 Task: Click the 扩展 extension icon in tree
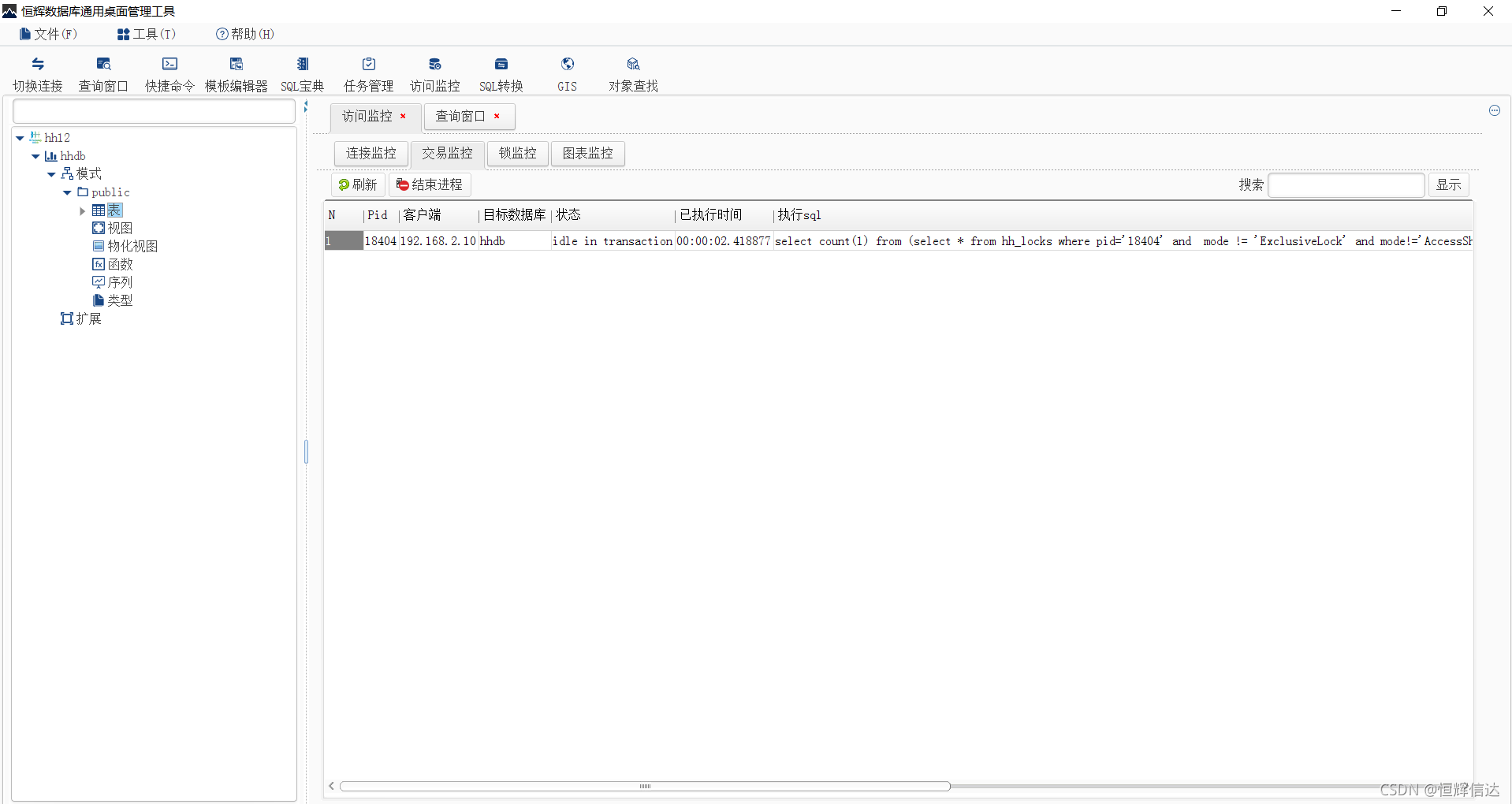click(67, 318)
